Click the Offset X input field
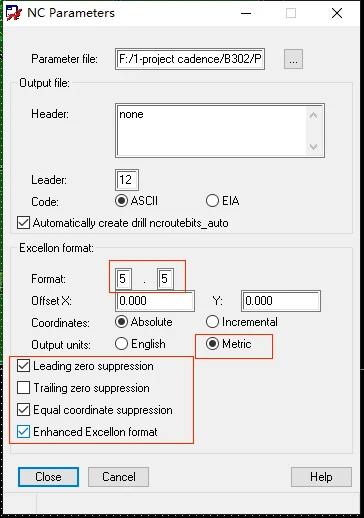This screenshot has height=518, width=364. coord(155,301)
